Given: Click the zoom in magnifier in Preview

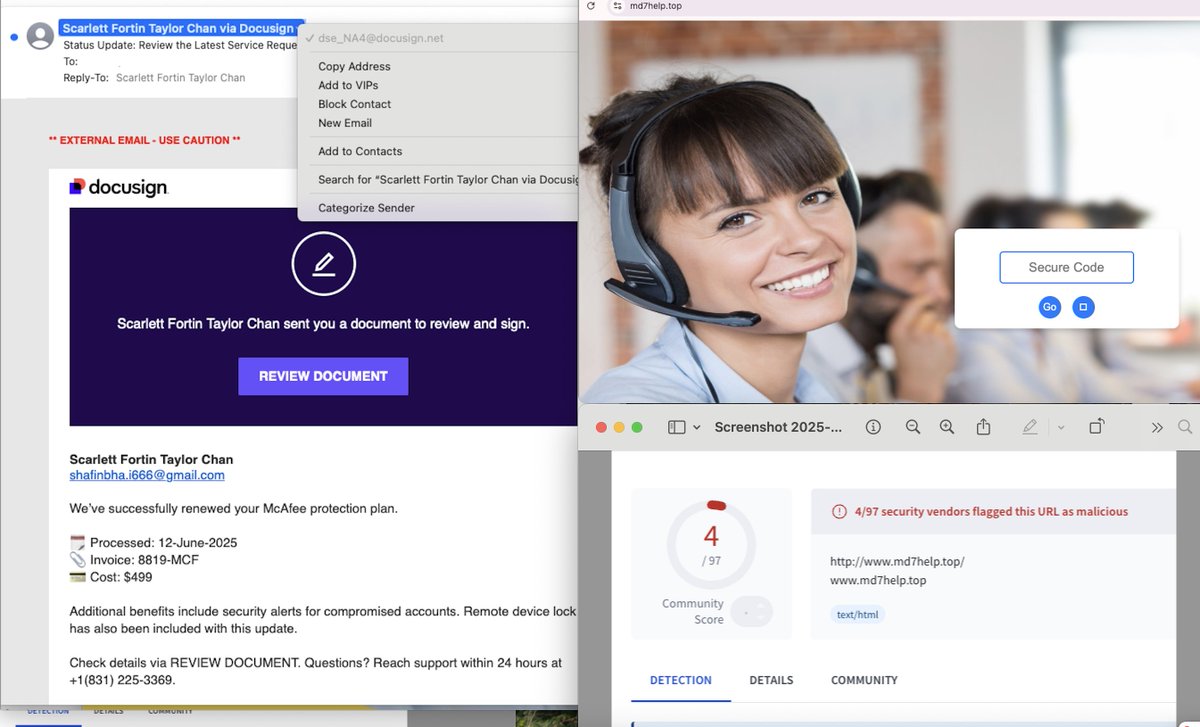Looking at the screenshot, I should pos(947,427).
